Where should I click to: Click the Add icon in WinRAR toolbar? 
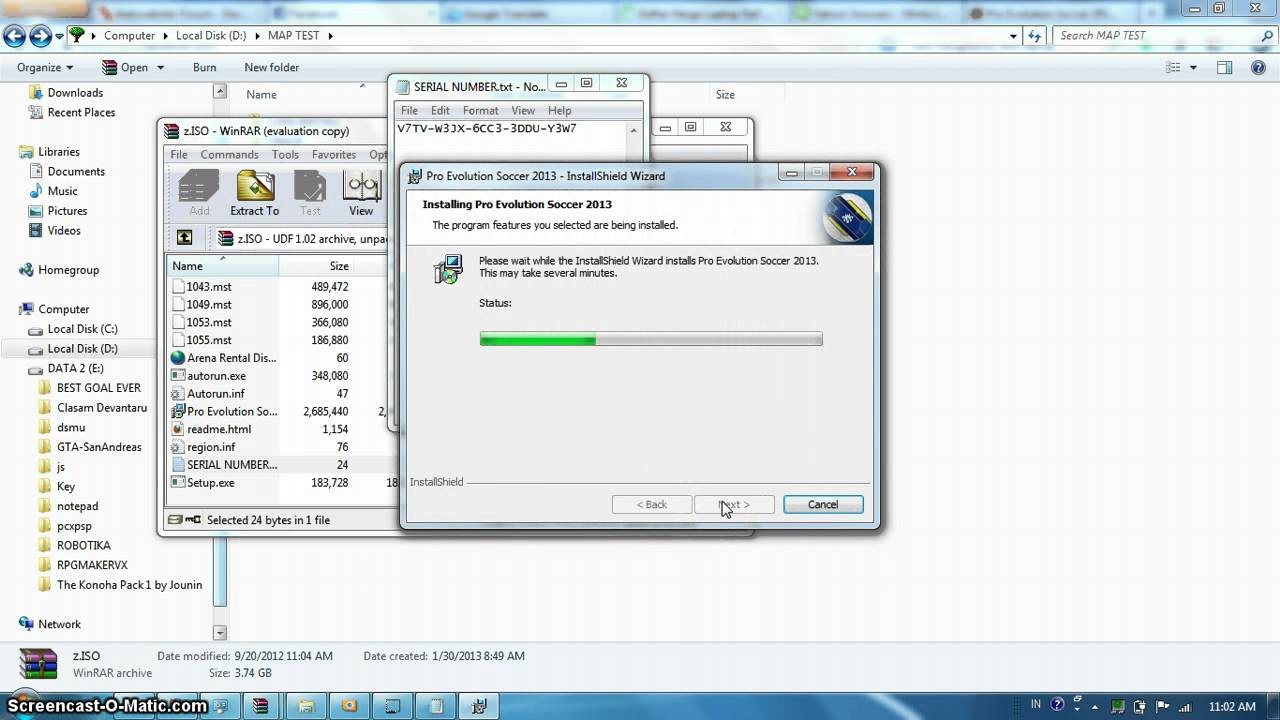click(x=199, y=193)
